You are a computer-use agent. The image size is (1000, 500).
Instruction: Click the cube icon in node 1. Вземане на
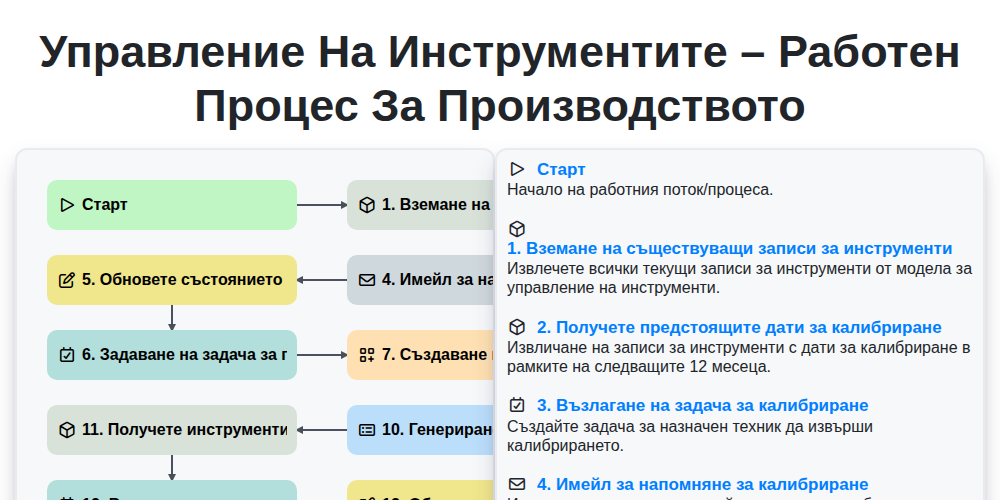coord(367,205)
